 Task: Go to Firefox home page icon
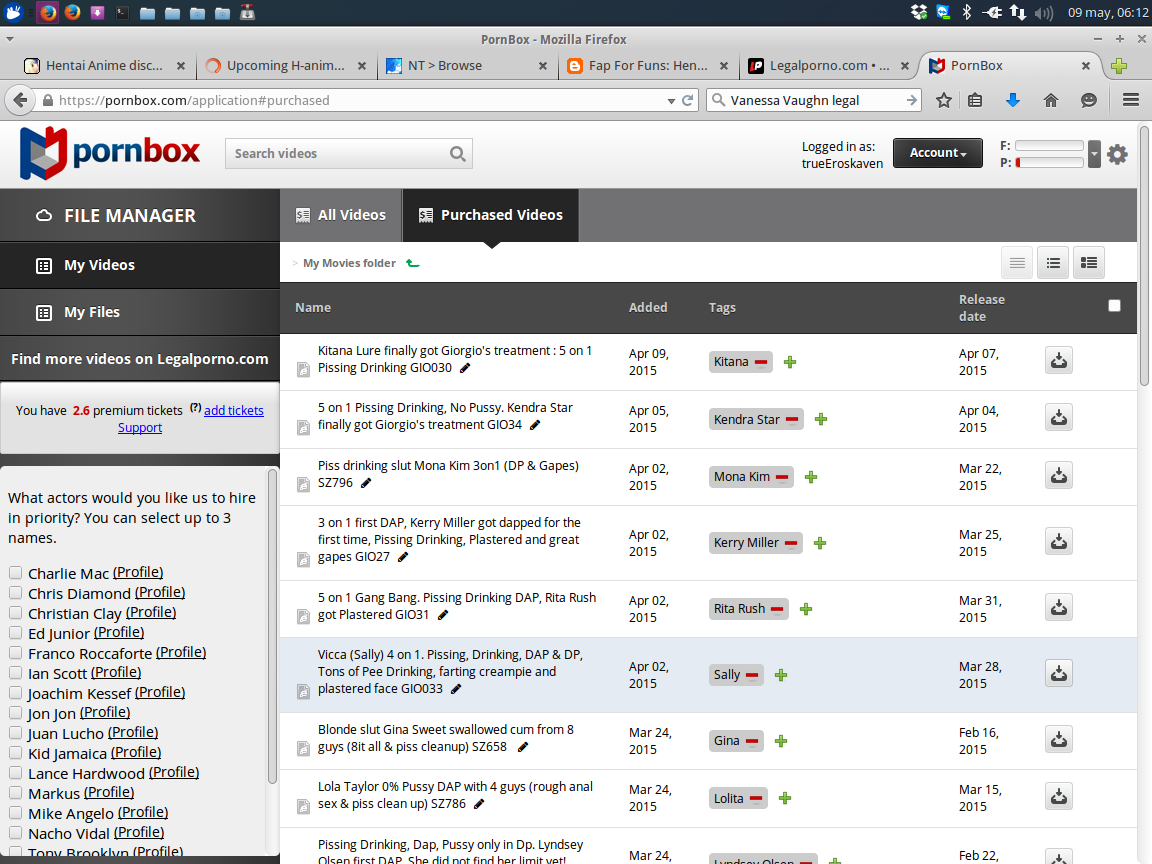1050,100
